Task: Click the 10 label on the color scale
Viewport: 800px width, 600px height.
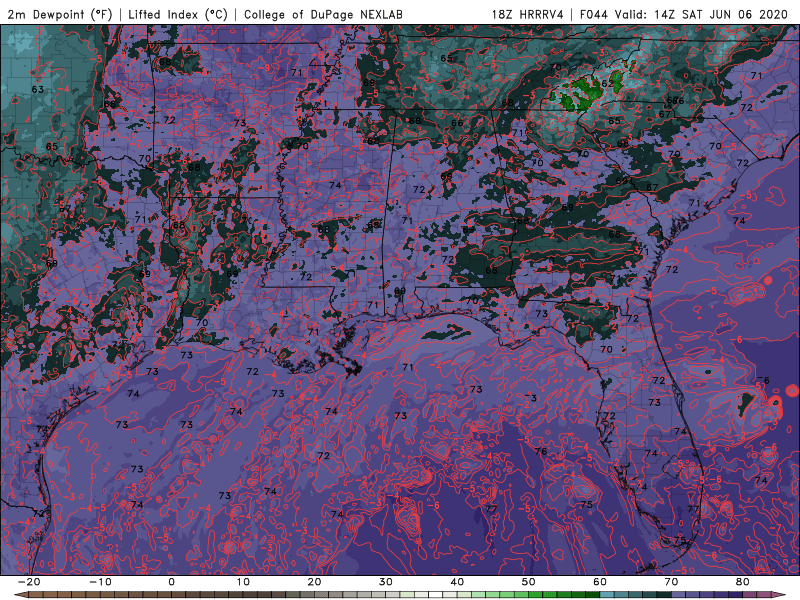Action: point(243,582)
